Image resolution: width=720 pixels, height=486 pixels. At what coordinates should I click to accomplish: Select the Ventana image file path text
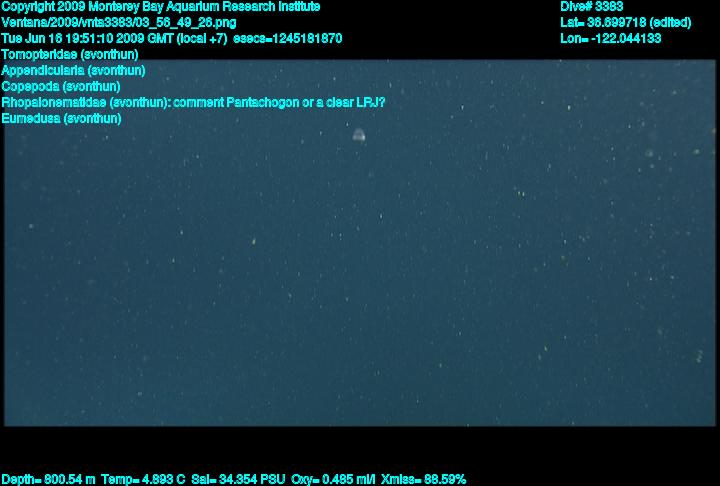[x=119, y=23]
